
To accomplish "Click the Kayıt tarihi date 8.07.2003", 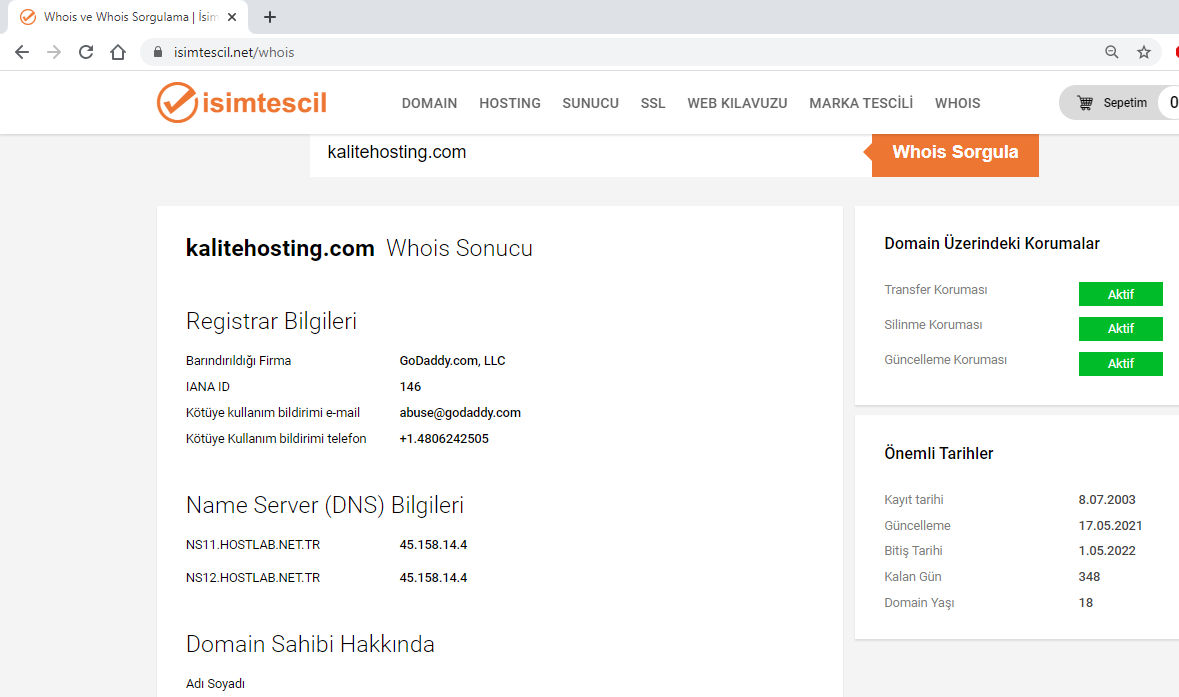I will 1107,499.
